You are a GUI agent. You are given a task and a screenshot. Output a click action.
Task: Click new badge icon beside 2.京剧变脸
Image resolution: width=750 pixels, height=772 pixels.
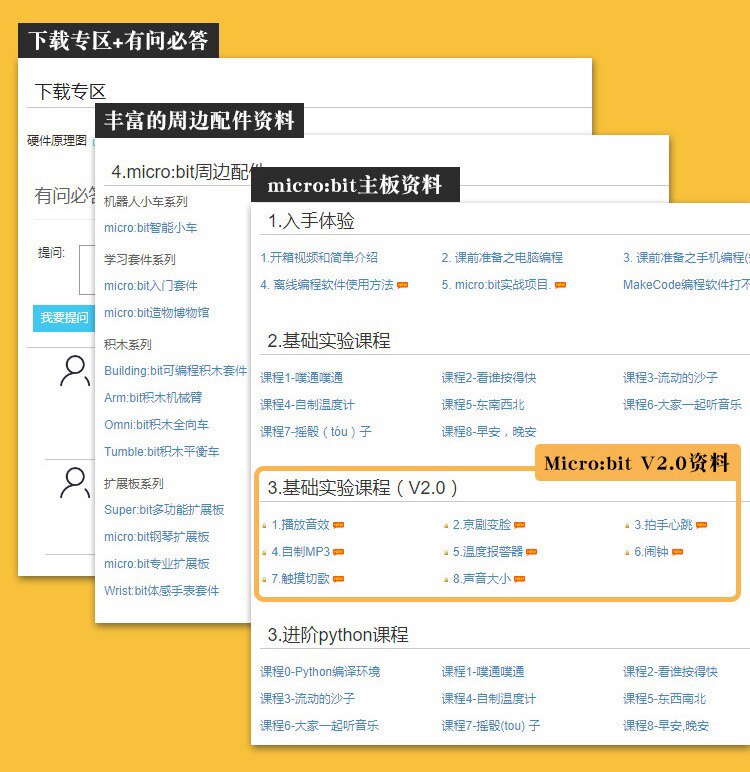point(520,525)
